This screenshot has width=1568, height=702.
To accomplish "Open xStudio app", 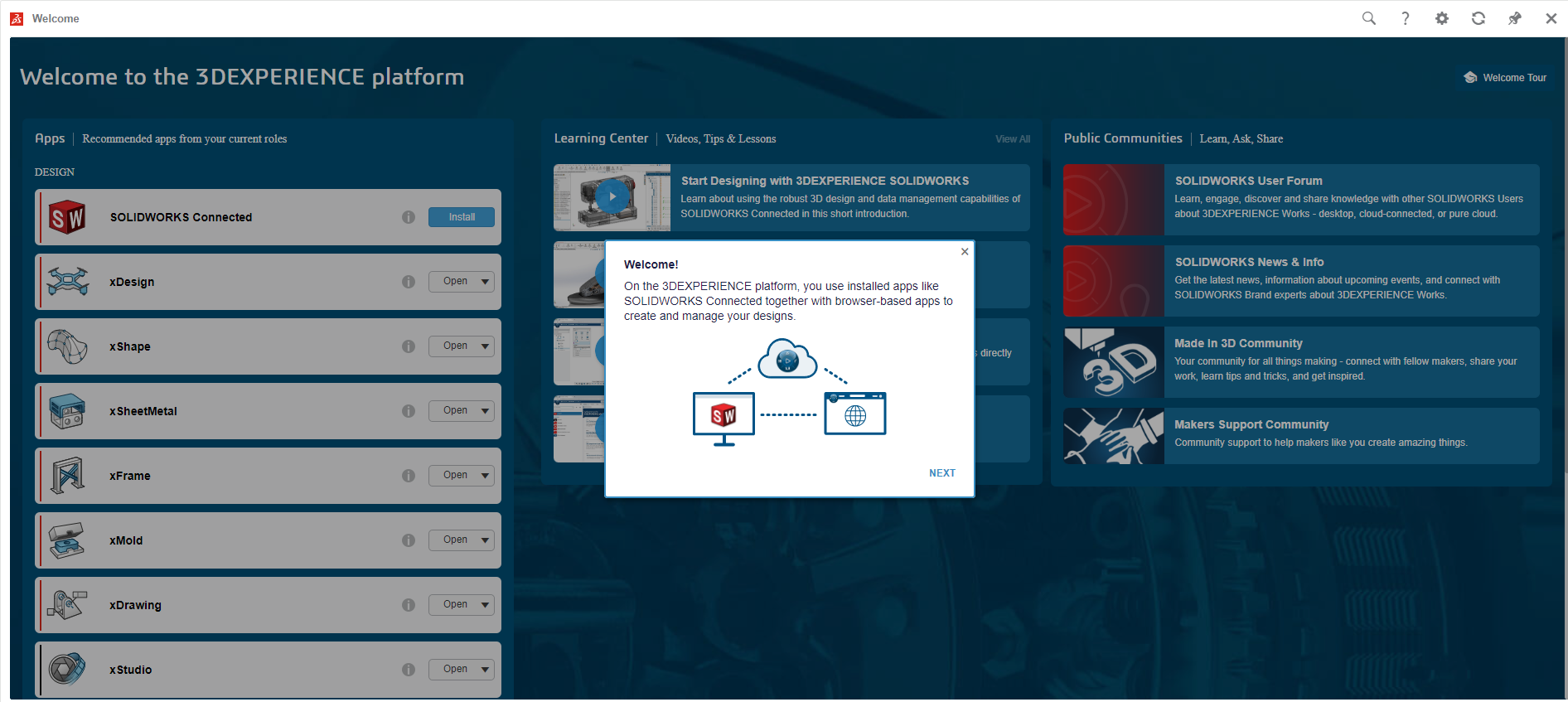I will (x=454, y=670).
